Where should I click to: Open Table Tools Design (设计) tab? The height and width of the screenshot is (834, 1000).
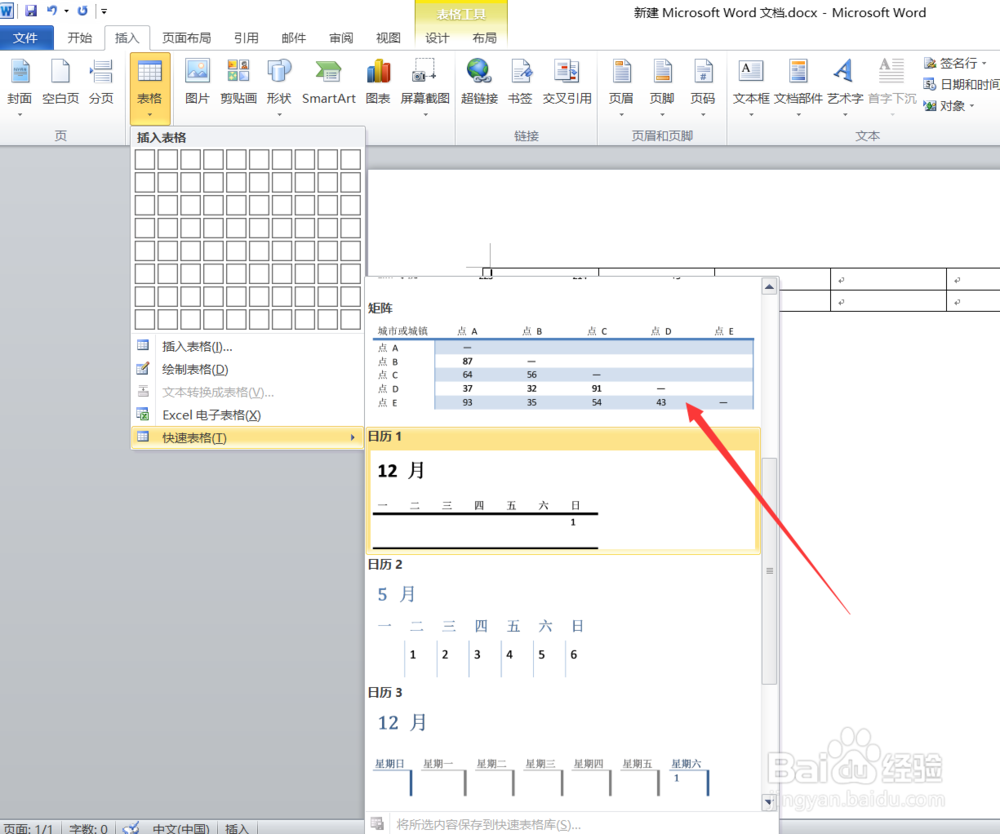tap(438, 38)
